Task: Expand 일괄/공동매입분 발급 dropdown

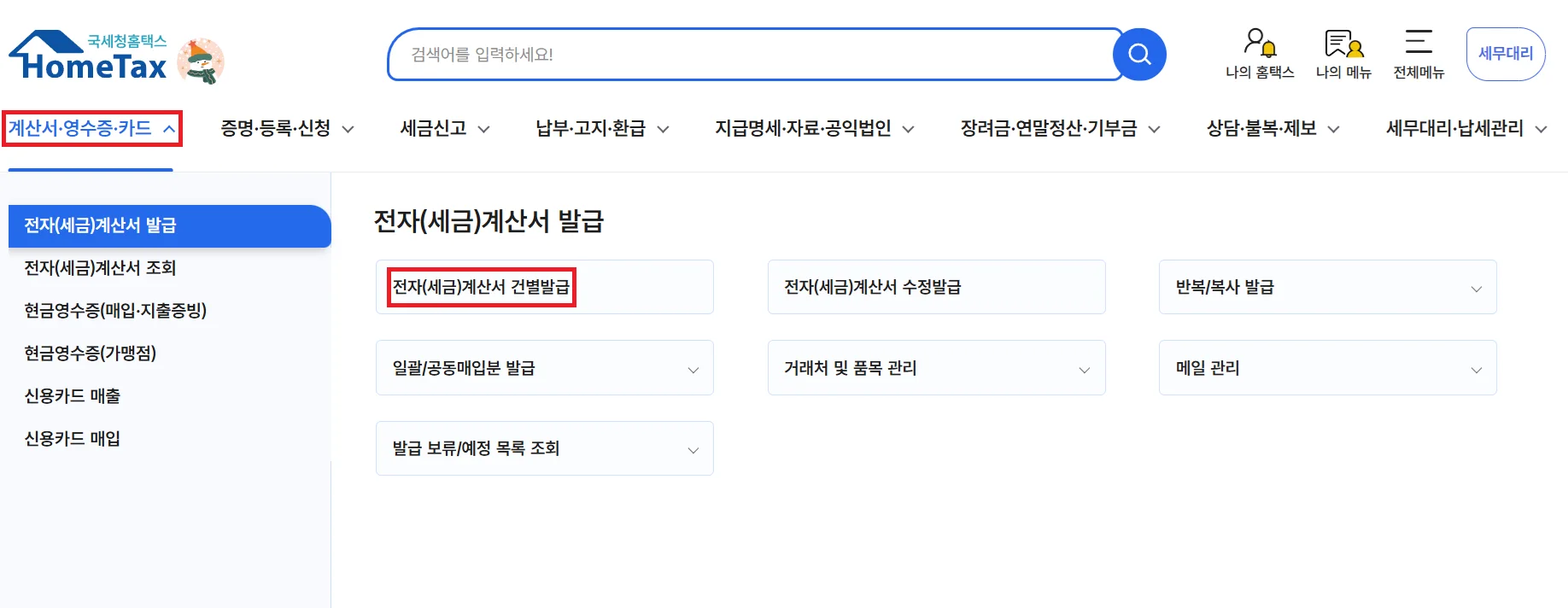Action: click(x=544, y=368)
